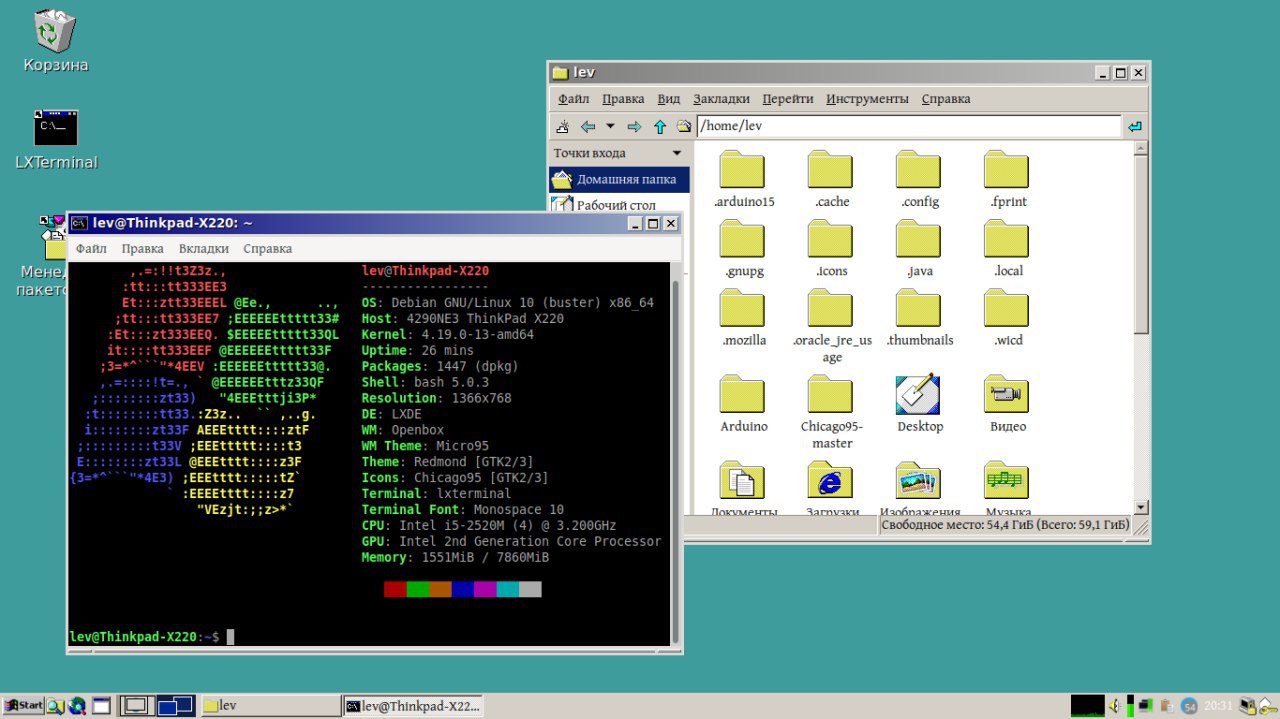Open the Файл menu in file manager
Viewport: 1280px width, 719px height.
573,99
